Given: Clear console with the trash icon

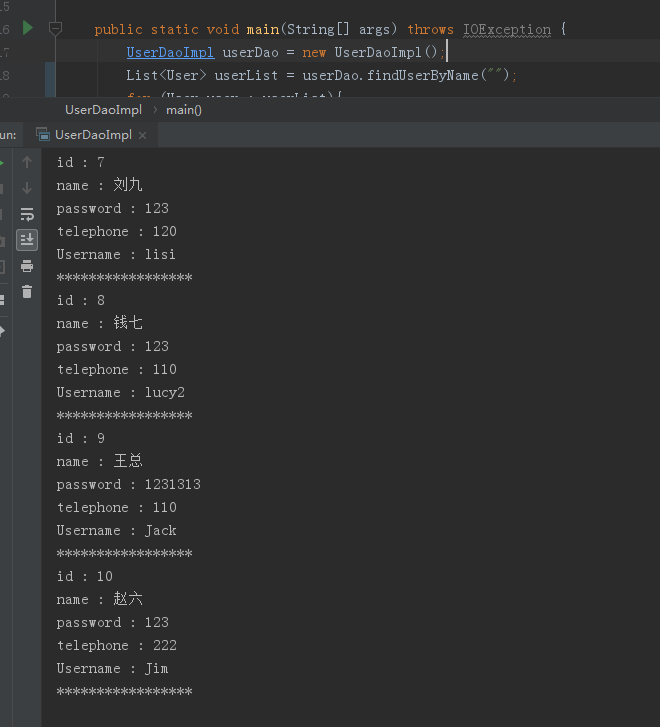Looking at the screenshot, I should click(27, 292).
